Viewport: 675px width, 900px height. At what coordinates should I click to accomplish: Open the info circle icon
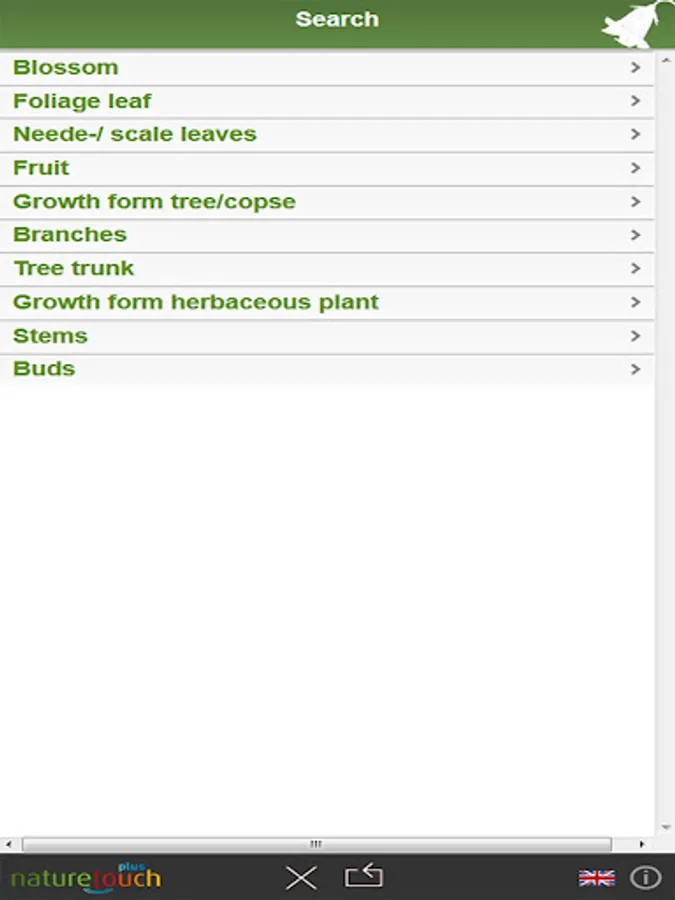(646, 878)
